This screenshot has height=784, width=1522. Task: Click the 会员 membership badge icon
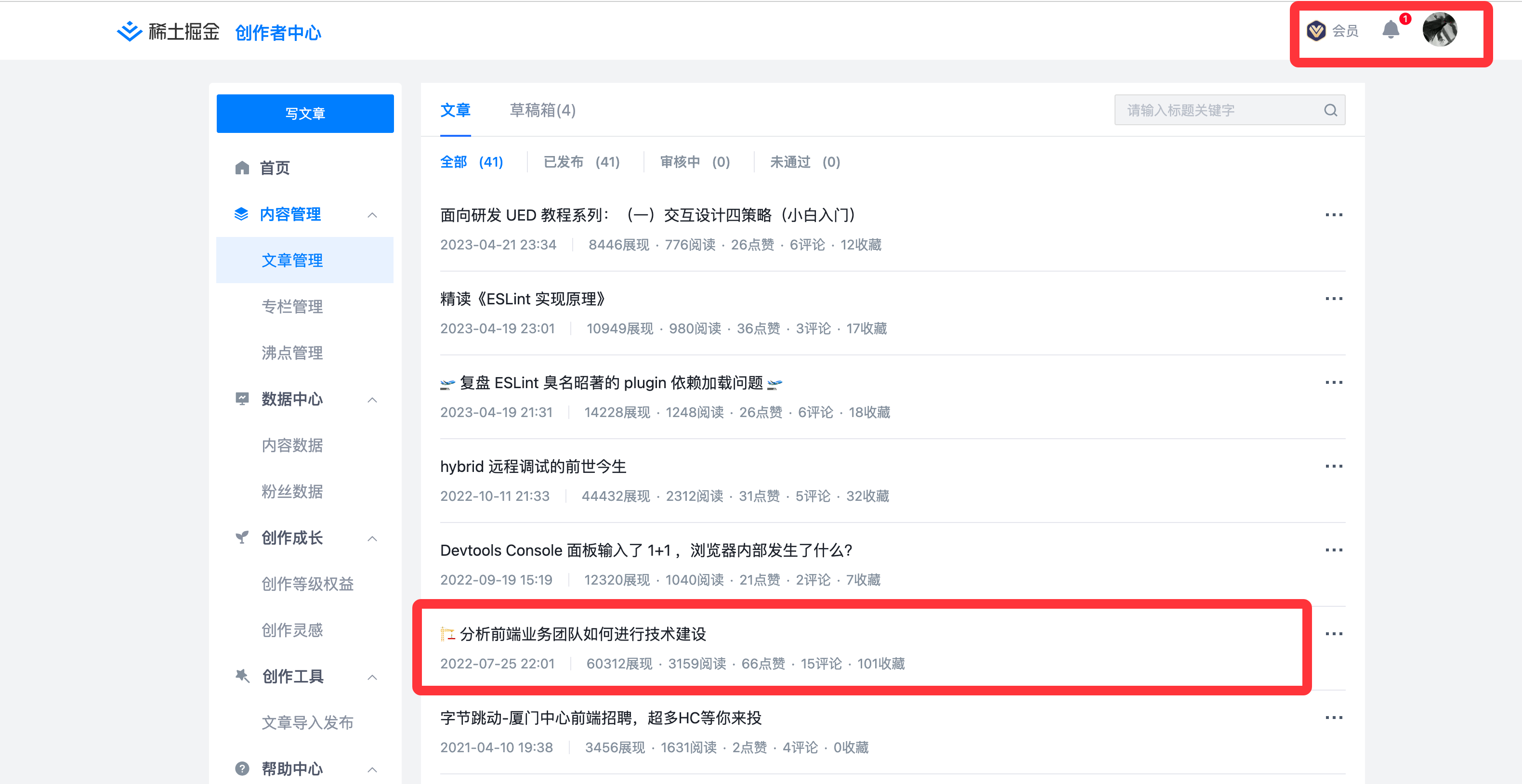1316,31
